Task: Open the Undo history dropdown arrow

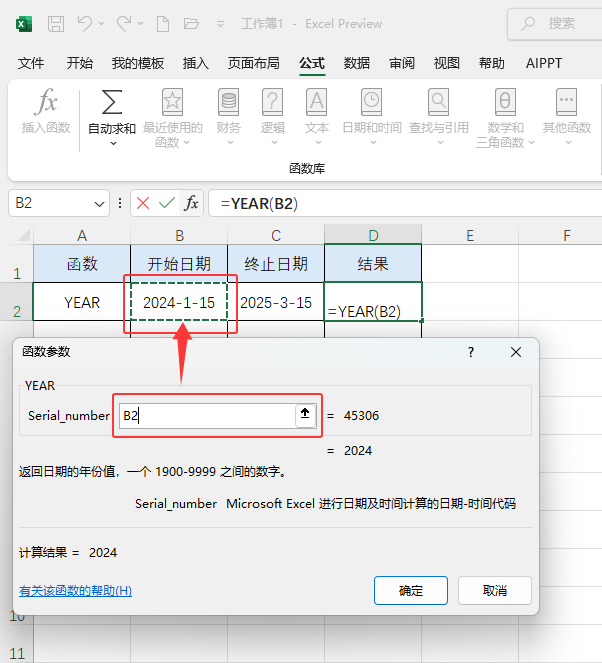Action: (x=101, y=24)
